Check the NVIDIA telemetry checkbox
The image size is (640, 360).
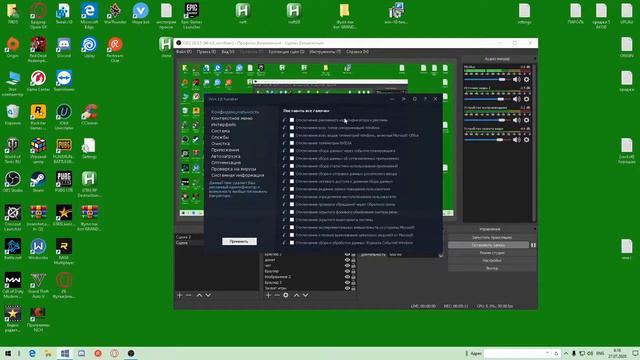coord(292,143)
